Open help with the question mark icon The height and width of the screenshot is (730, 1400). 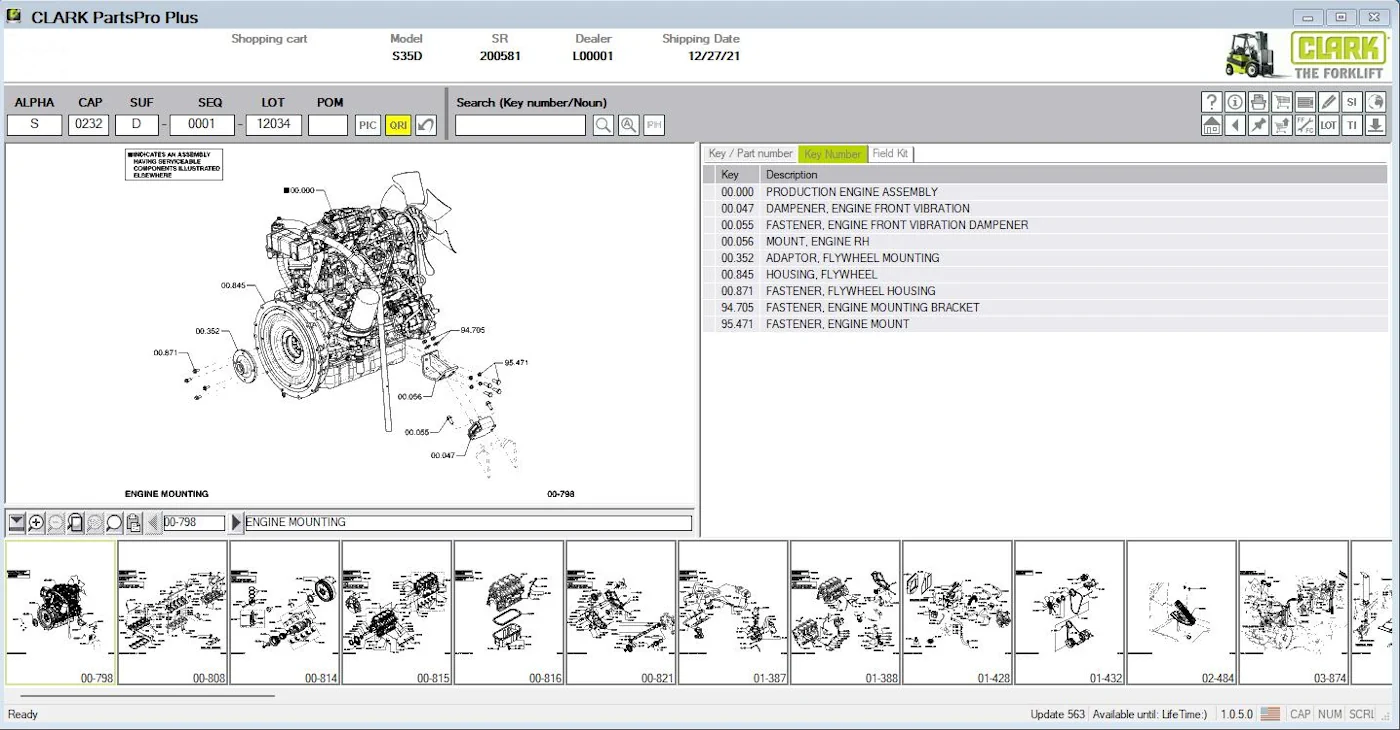[x=1211, y=102]
